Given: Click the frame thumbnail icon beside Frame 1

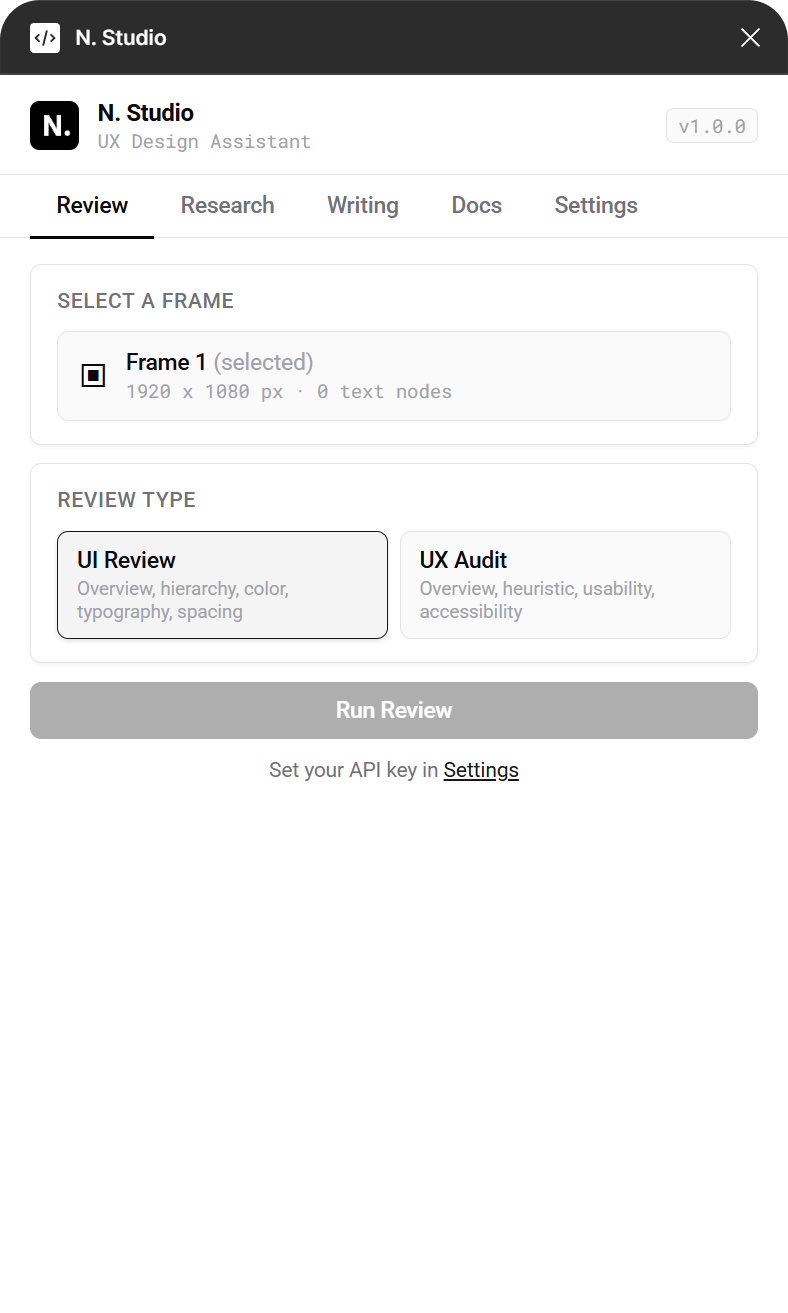Looking at the screenshot, I should (93, 375).
